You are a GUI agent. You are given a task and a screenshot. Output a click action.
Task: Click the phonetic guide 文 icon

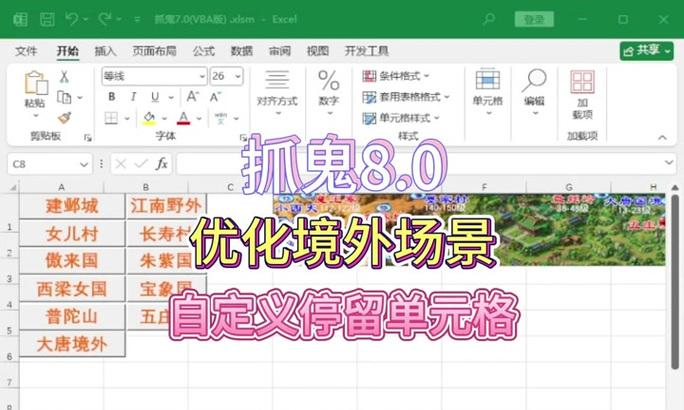(x=221, y=118)
